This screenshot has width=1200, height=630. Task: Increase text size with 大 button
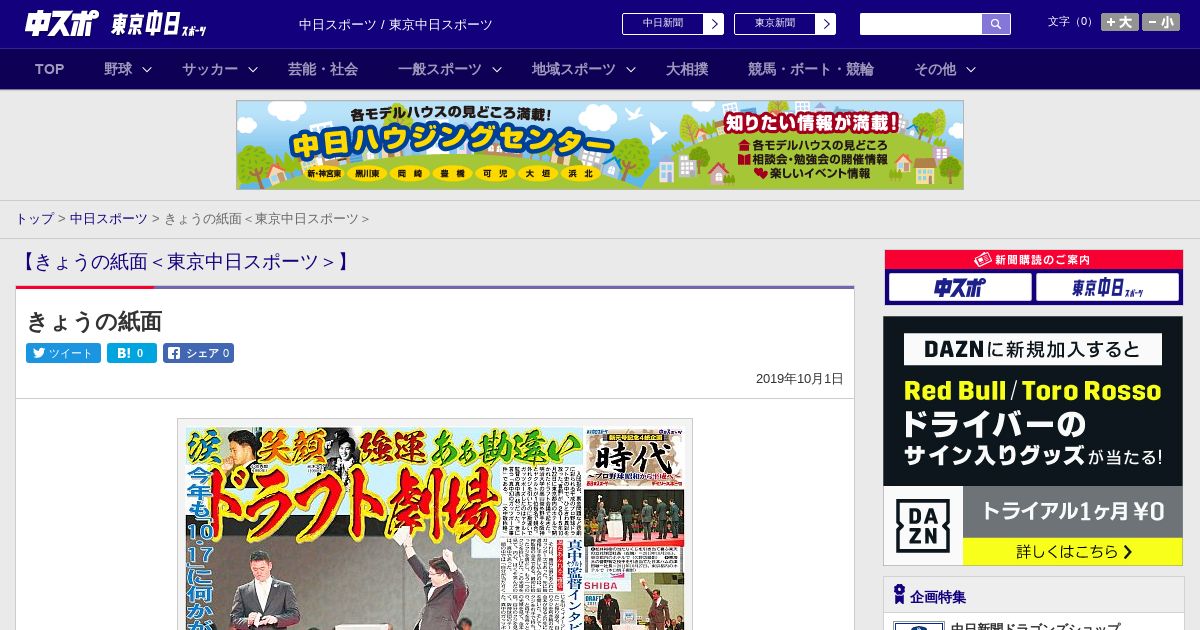pyautogui.click(x=1120, y=22)
